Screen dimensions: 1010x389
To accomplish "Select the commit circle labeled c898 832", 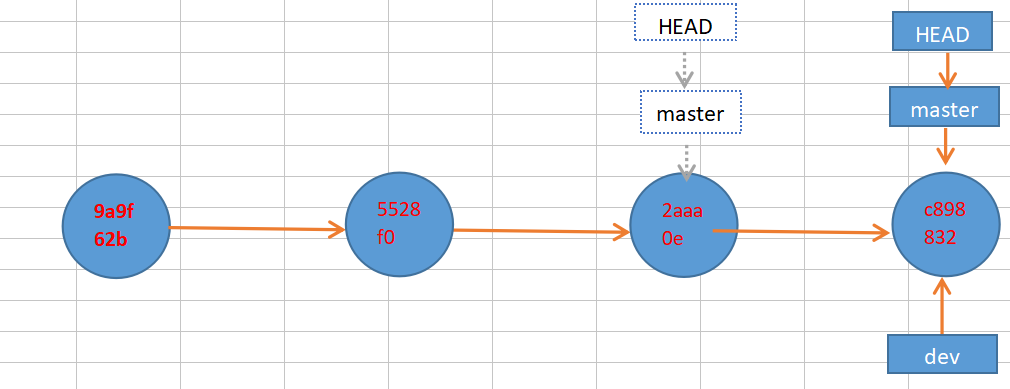I will point(946,225).
